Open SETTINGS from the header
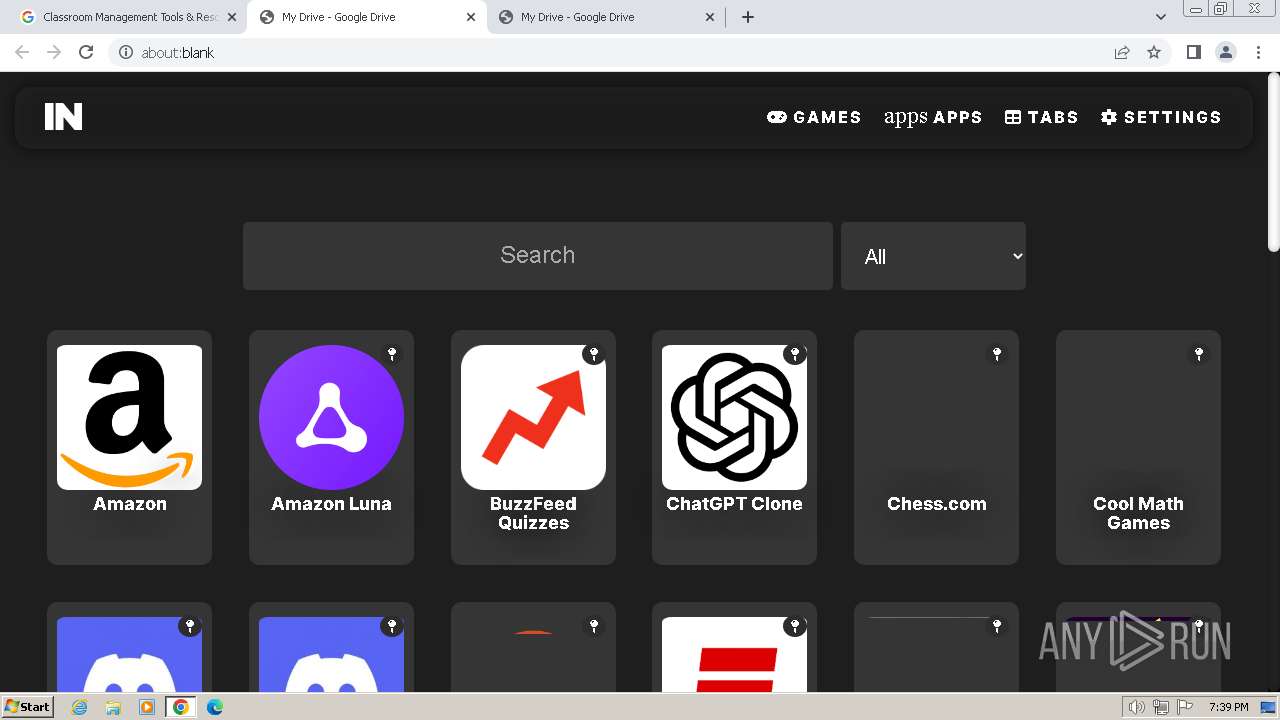 [1161, 117]
